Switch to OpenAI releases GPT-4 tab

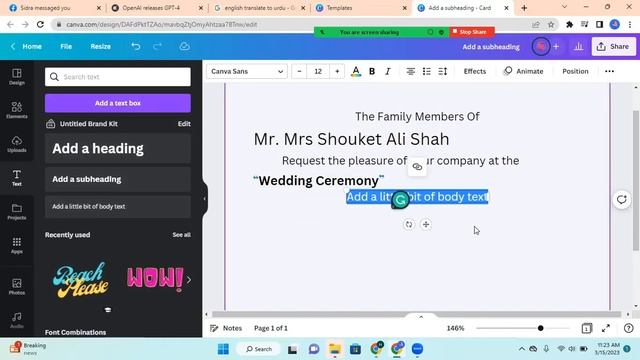tap(156, 8)
